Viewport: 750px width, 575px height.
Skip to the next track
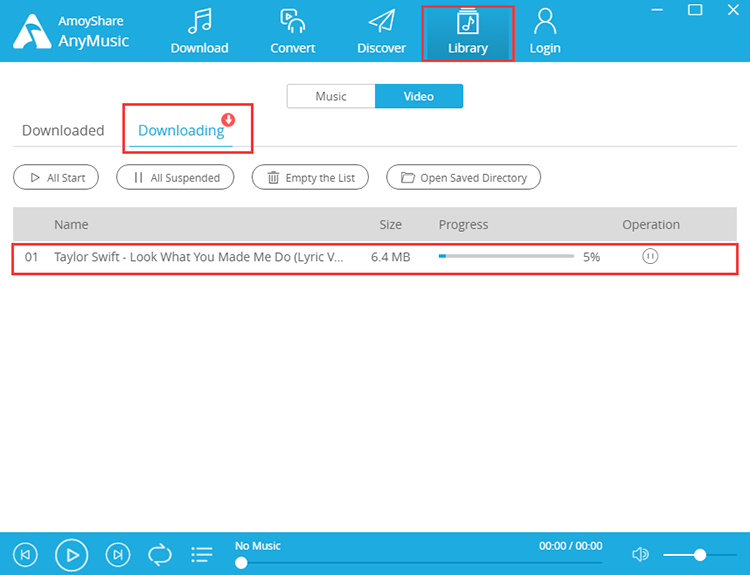click(x=118, y=554)
